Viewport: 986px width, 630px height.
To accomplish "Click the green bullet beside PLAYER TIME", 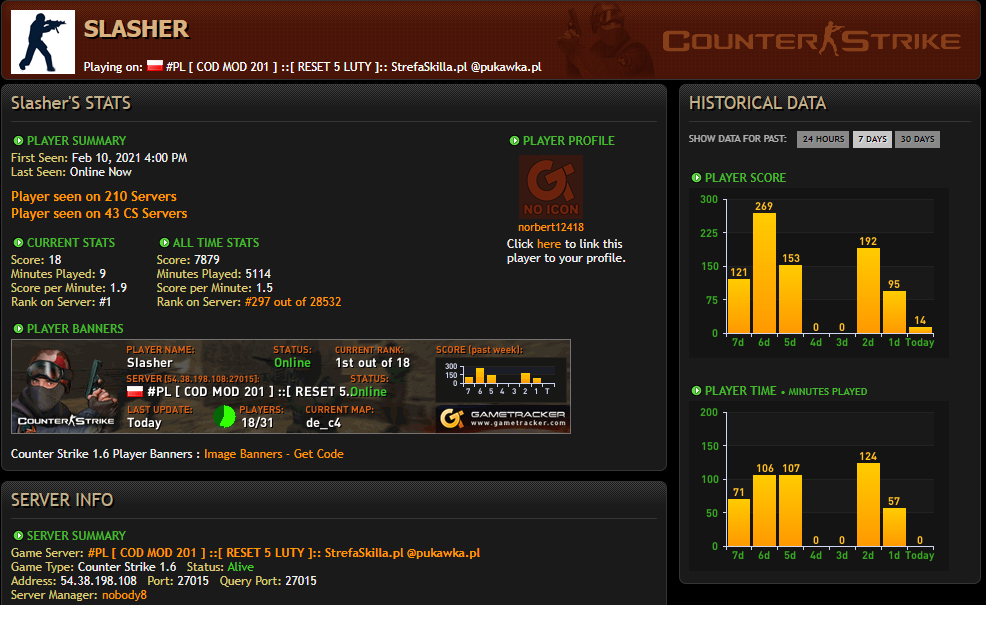I will 696,391.
